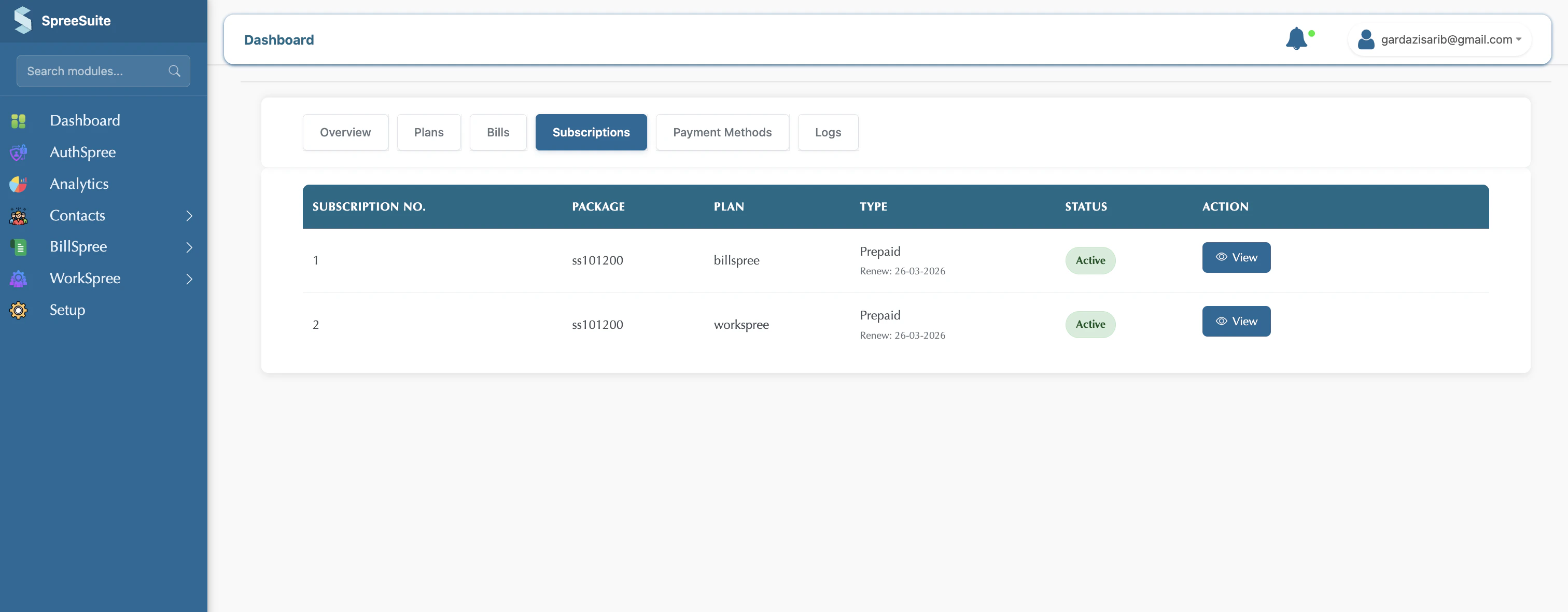Switch to the Overview tab

click(x=345, y=132)
